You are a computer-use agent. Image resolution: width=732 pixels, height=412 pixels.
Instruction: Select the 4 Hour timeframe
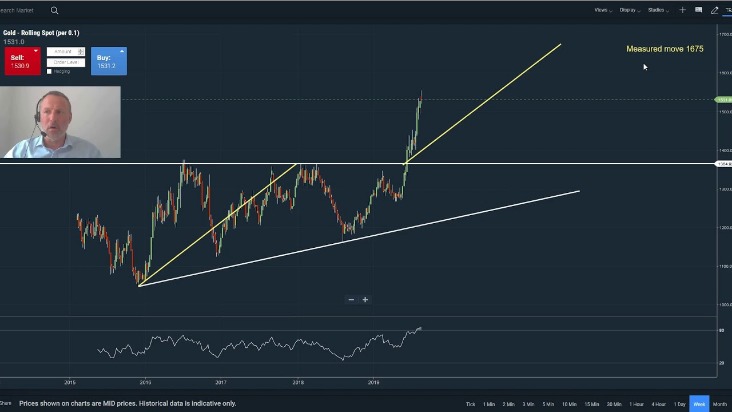pyautogui.click(x=659, y=404)
